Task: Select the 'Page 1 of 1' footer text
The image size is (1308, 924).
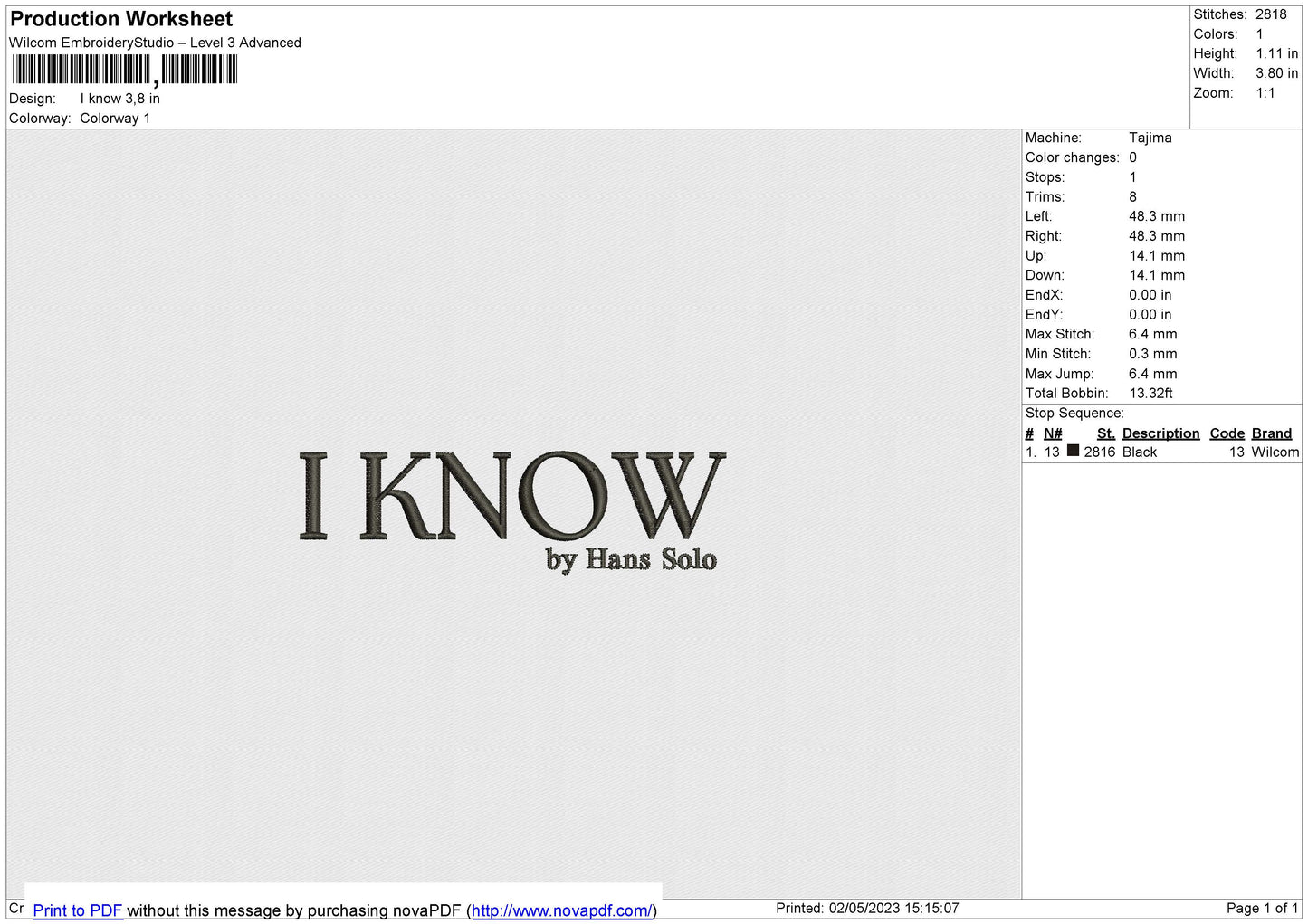Action: click(1263, 909)
